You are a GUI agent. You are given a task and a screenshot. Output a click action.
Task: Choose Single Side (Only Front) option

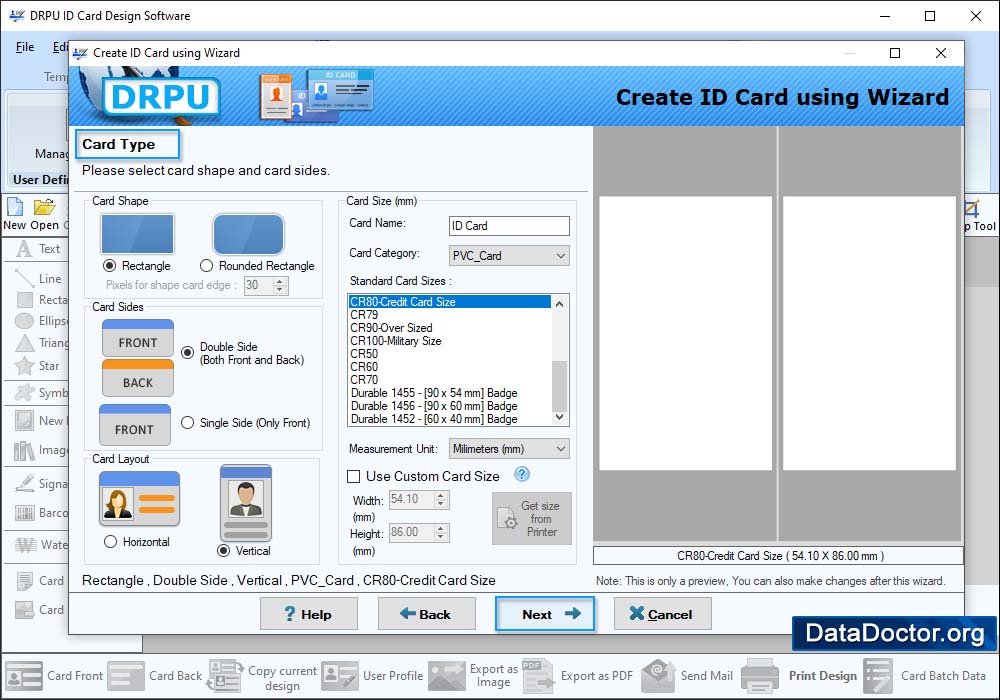pyautogui.click(x=188, y=423)
